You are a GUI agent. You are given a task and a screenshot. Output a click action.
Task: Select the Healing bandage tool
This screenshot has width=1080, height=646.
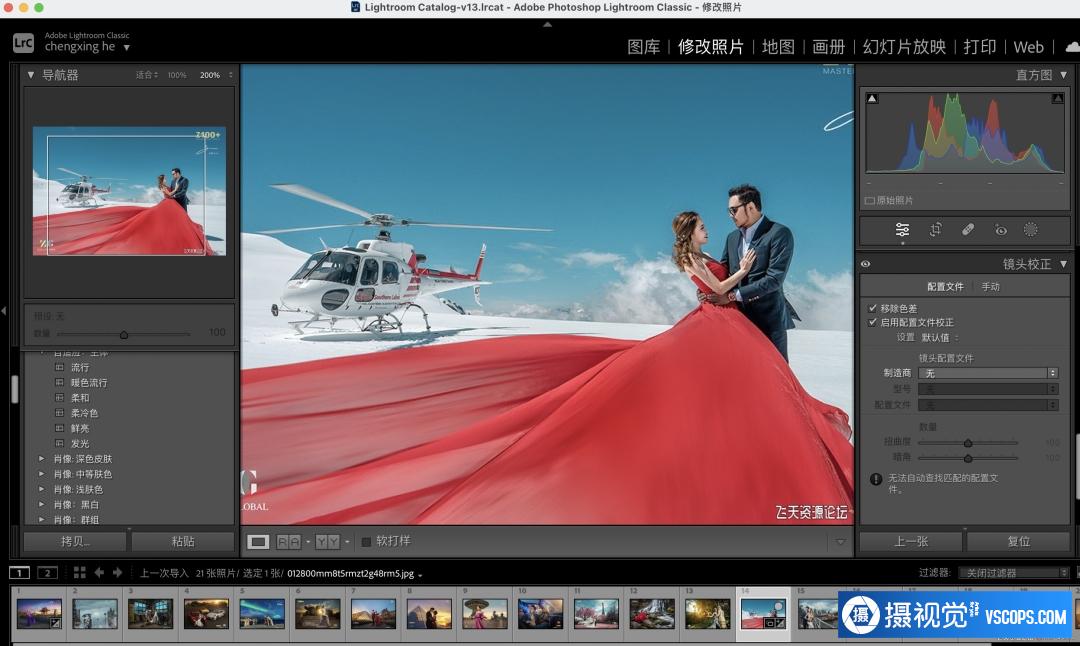pos(968,230)
